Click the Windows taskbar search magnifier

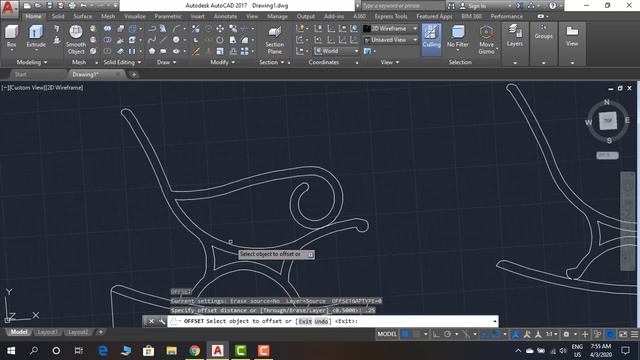[x=34, y=351]
